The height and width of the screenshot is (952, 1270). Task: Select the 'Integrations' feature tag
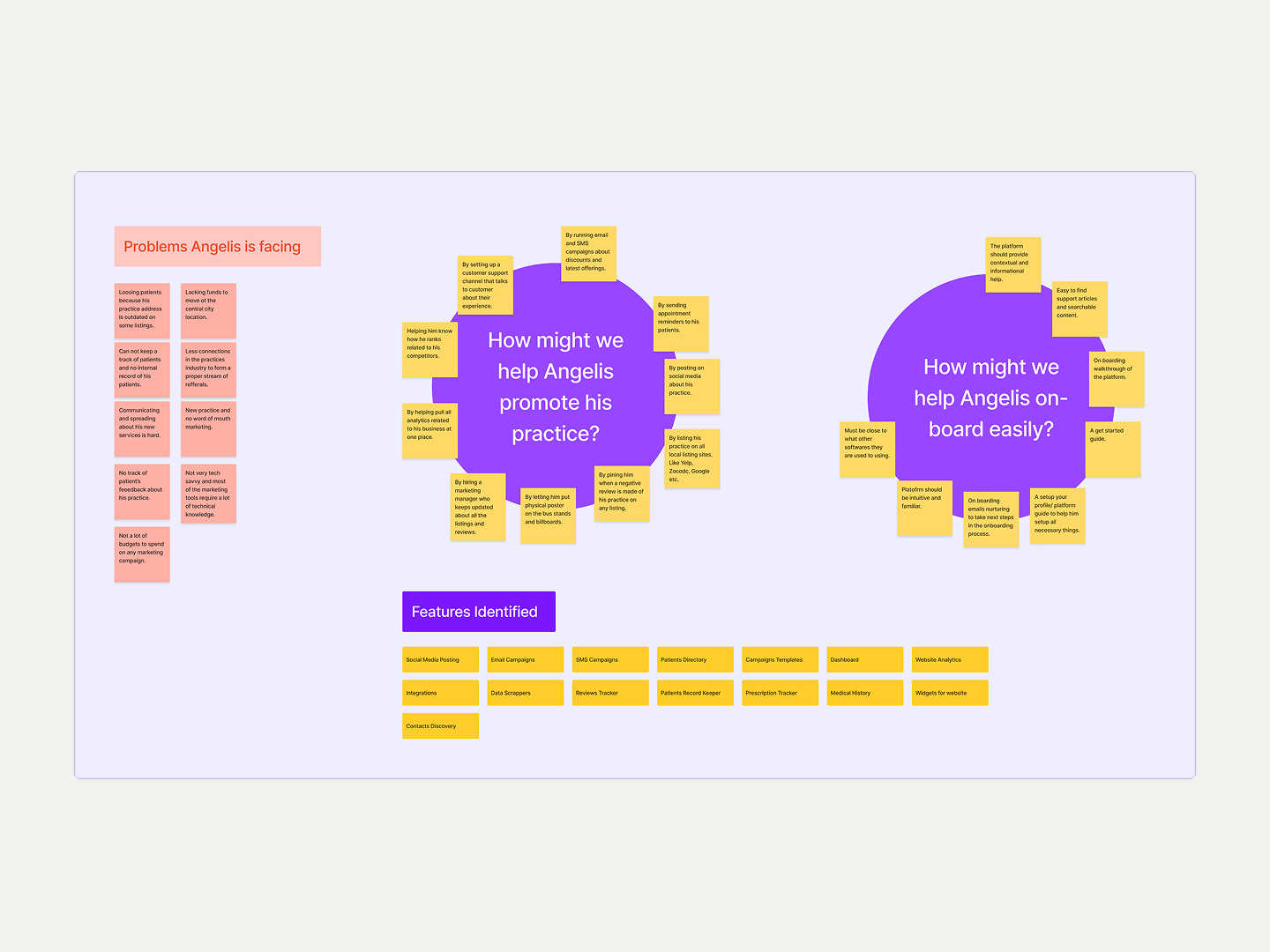point(440,693)
